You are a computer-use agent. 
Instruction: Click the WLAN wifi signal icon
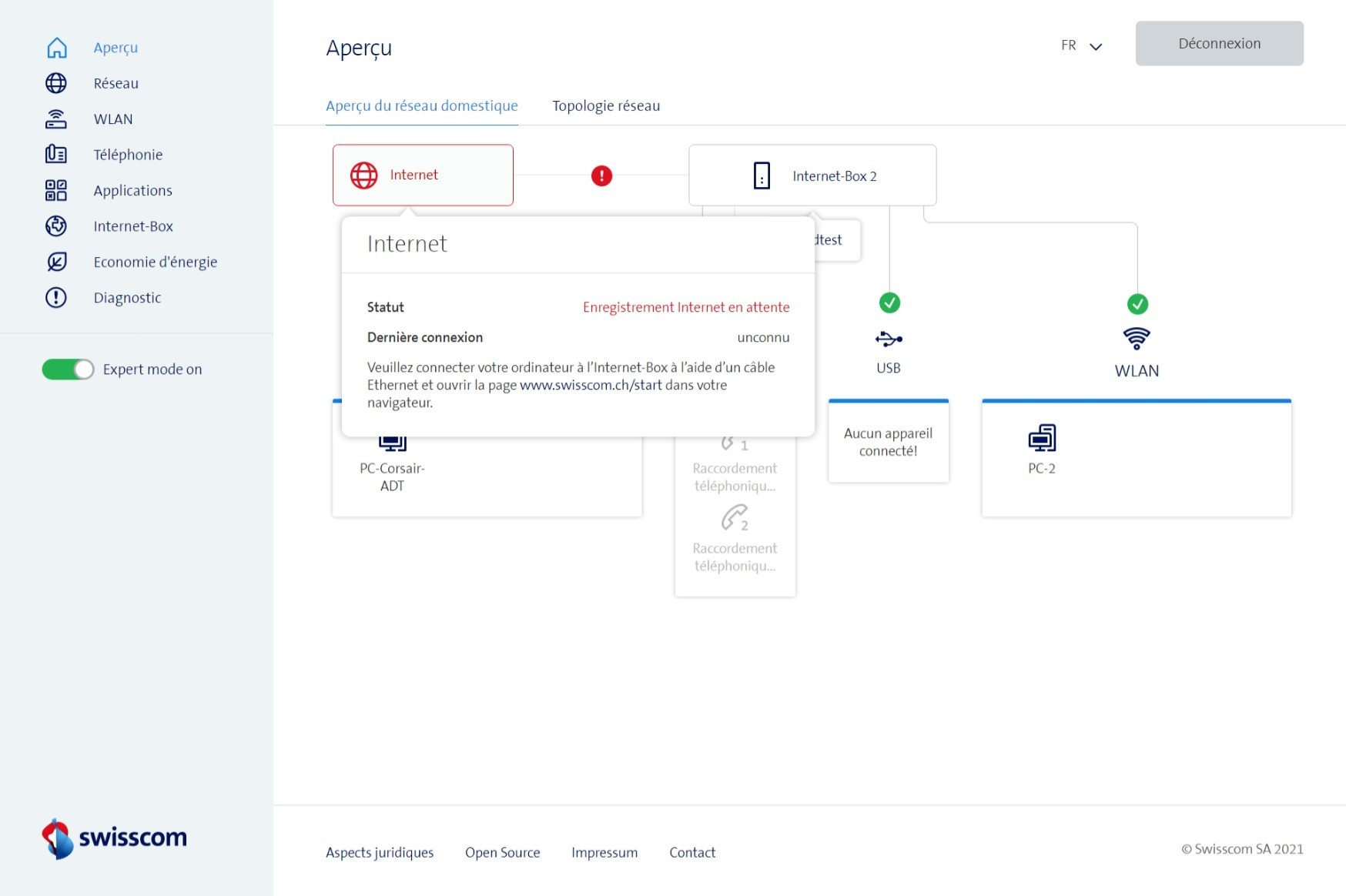(x=1137, y=338)
